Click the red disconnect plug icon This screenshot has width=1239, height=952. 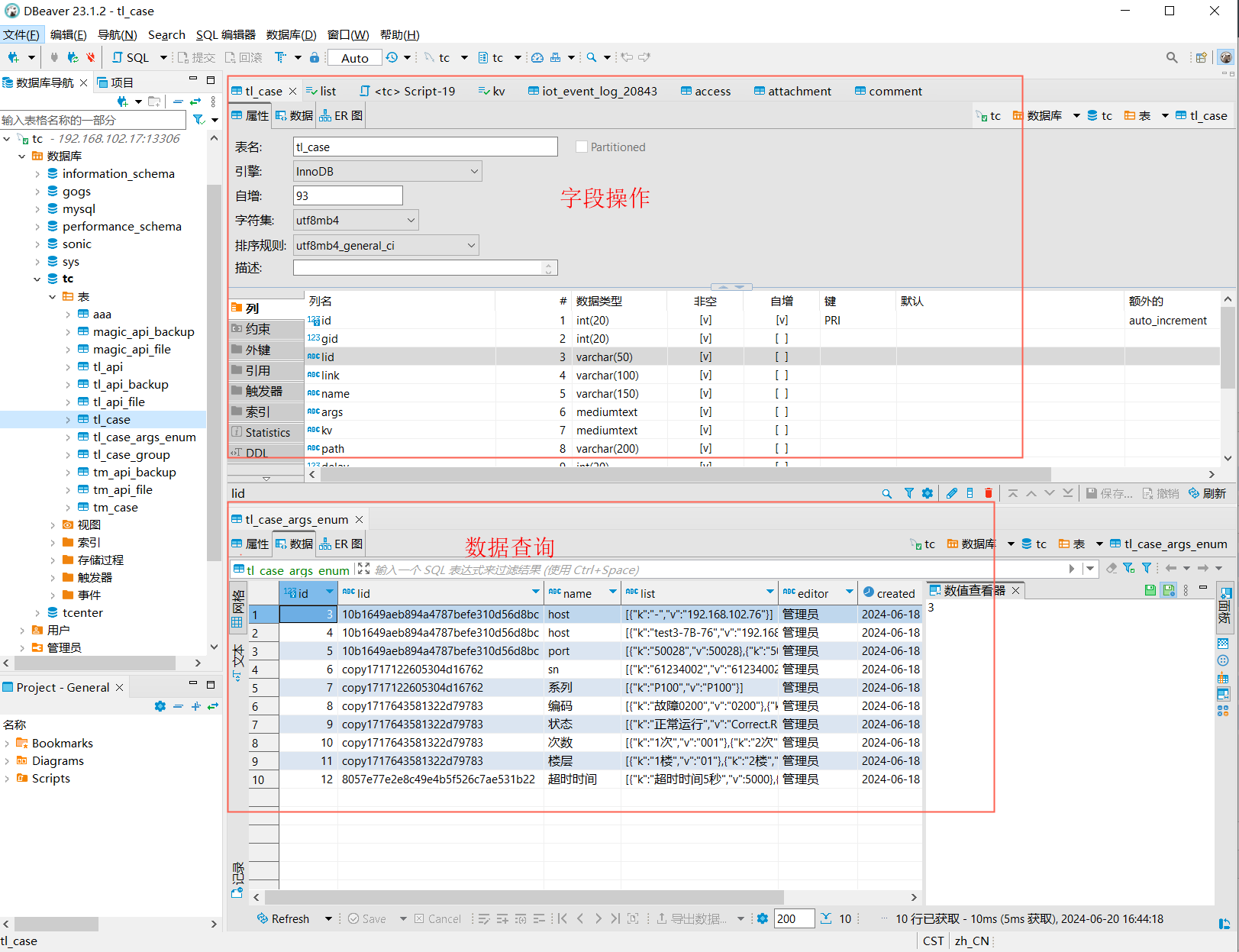(91, 57)
